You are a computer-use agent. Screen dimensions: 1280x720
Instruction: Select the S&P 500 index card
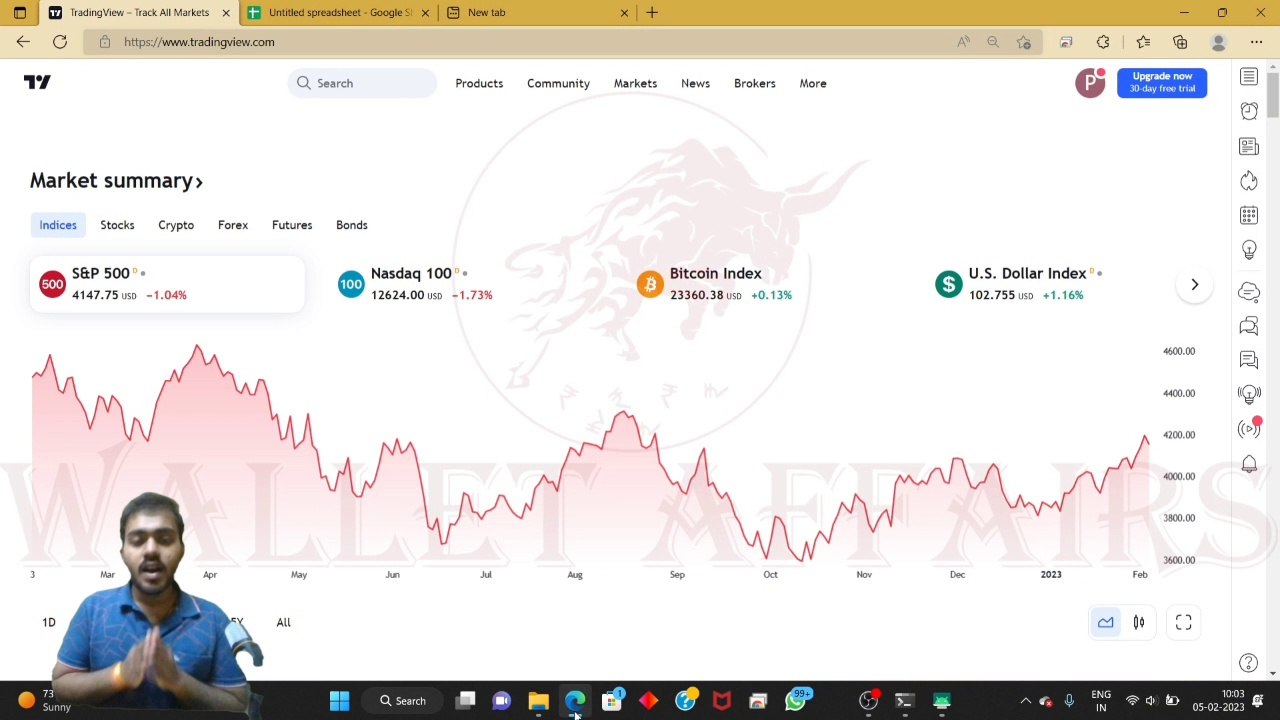[x=167, y=284]
